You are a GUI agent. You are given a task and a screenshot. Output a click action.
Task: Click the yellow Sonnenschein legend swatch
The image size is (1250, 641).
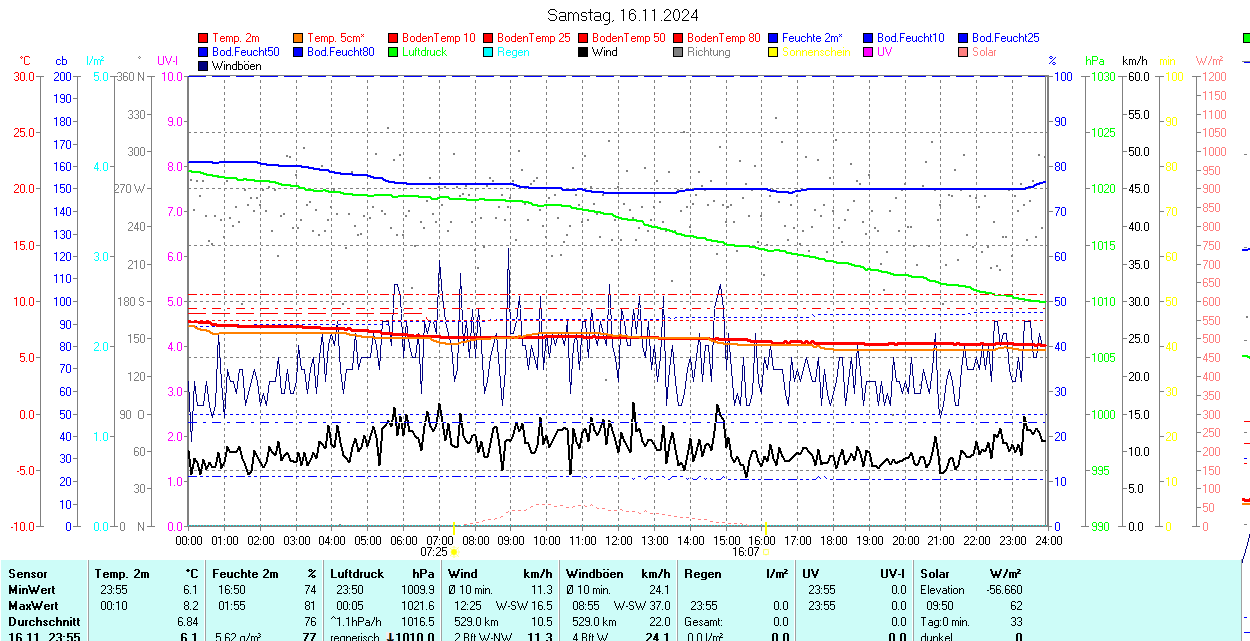pyautogui.click(x=774, y=52)
